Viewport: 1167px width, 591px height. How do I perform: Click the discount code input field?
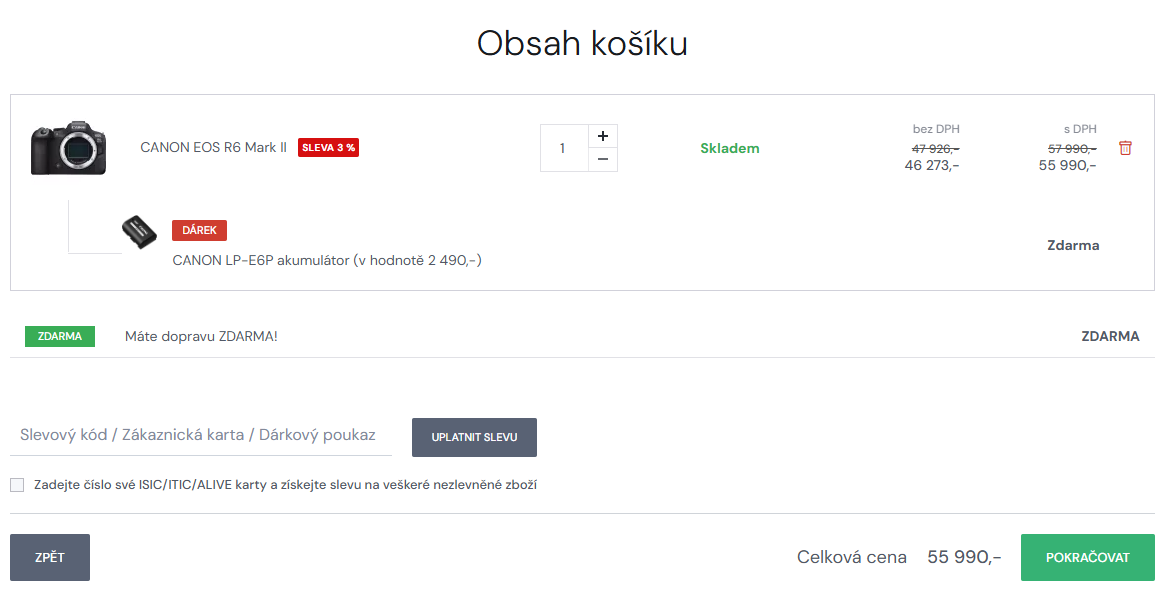[x=200, y=435]
